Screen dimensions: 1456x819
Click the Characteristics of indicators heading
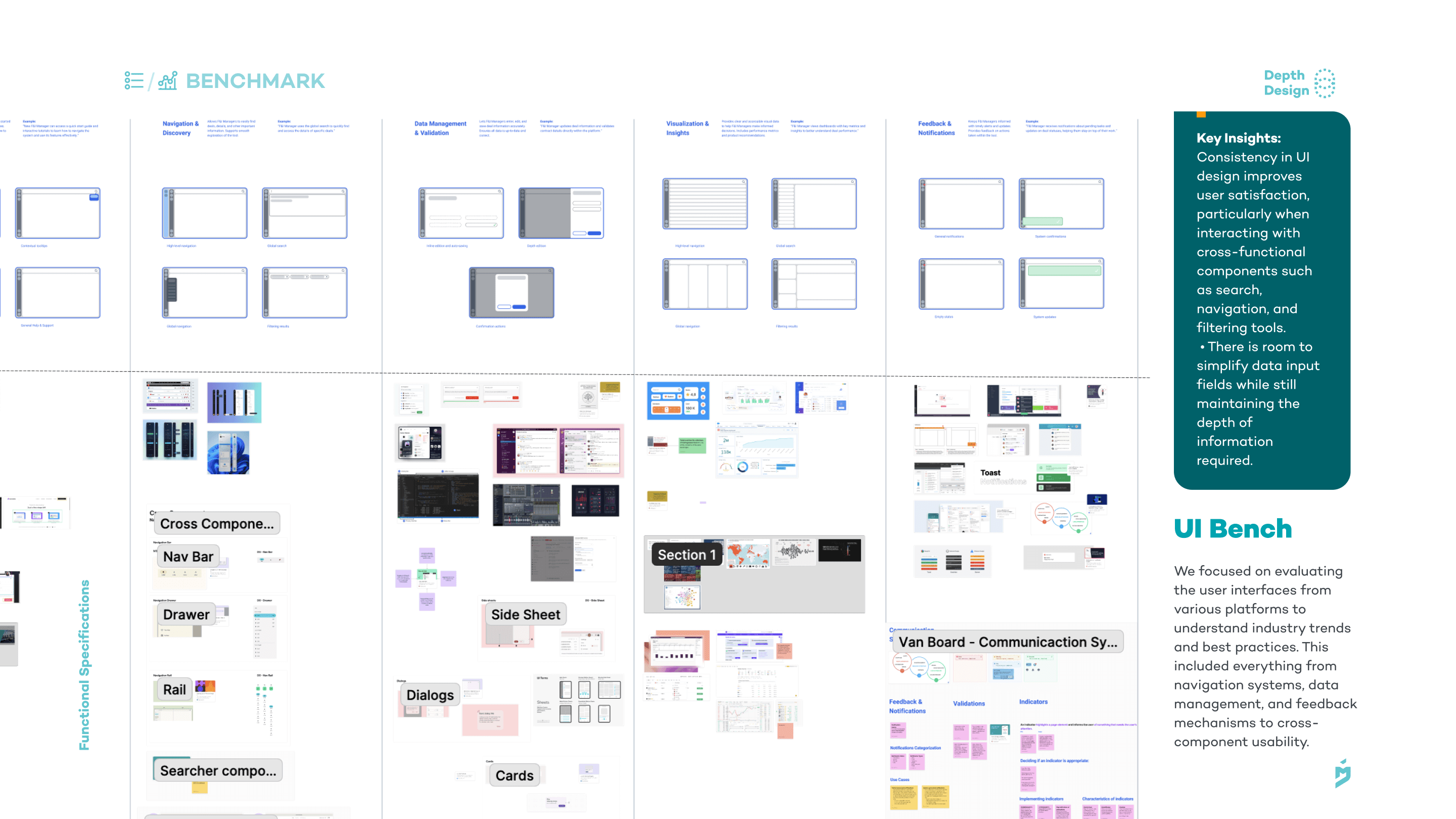pyautogui.click(x=1107, y=799)
